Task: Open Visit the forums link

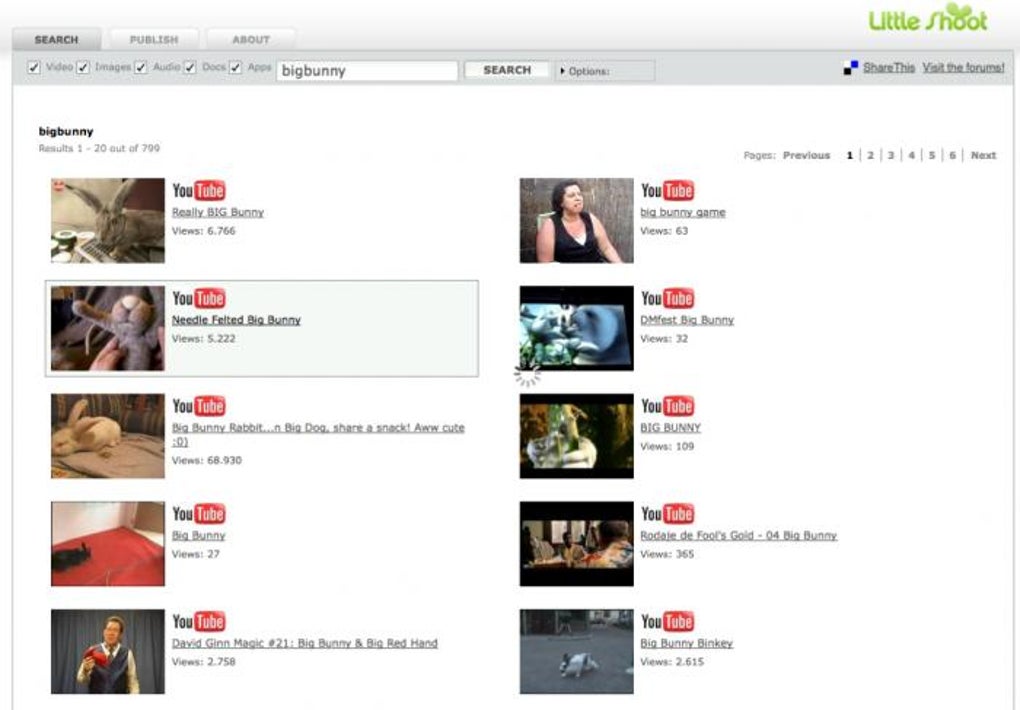Action: tap(963, 67)
